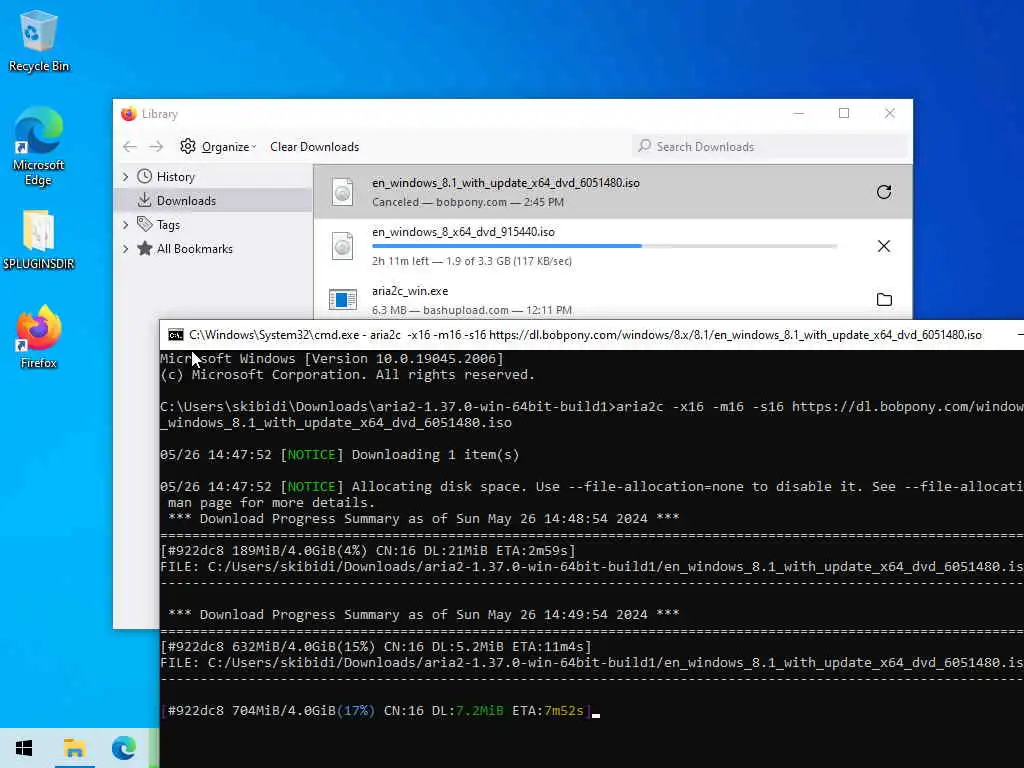This screenshot has height=768, width=1024.
Task: Click the aria2c_win.exe application icon
Action: [x=342, y=299]
